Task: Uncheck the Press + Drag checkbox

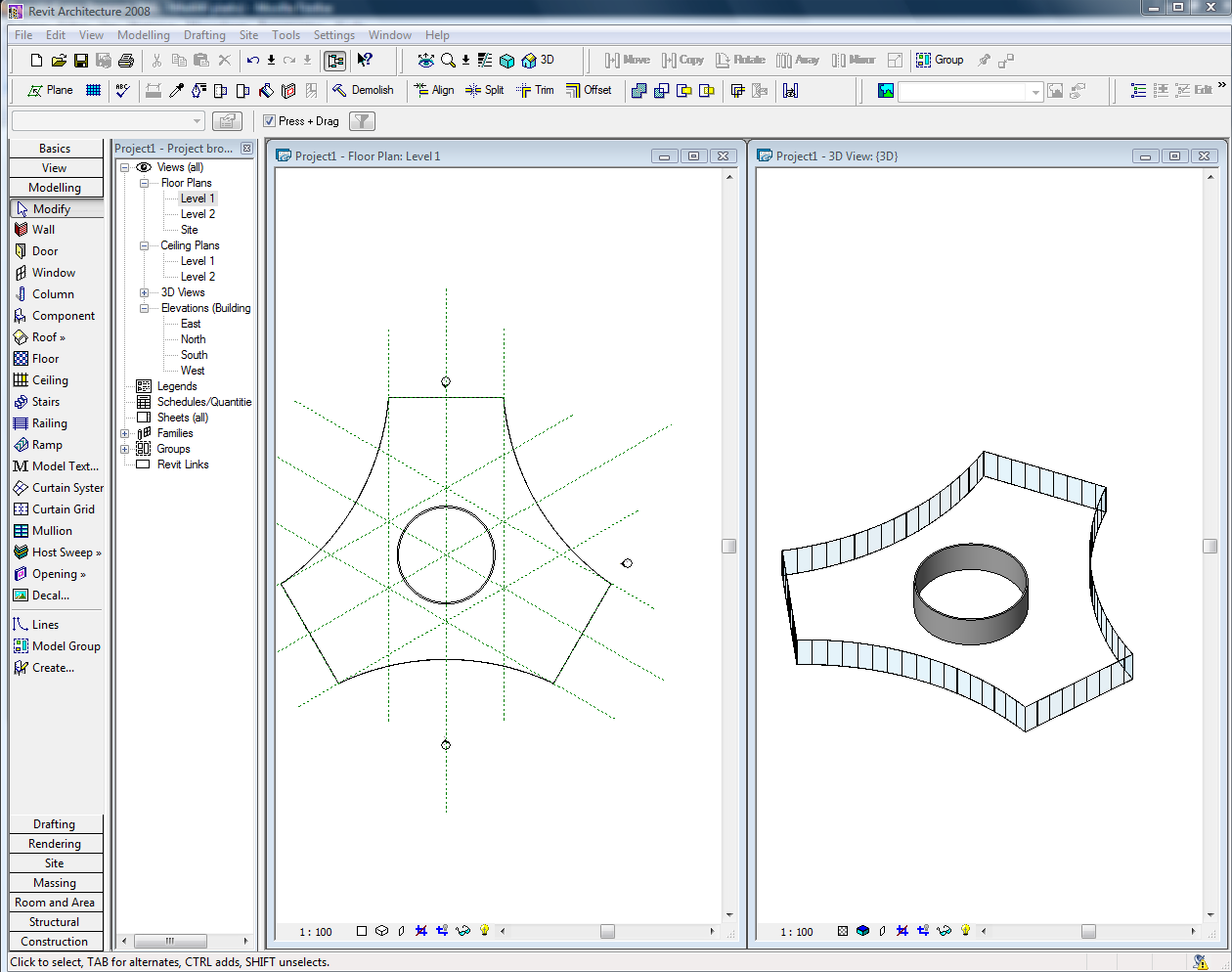Action: pyautogui.click(x=270, y=121)
